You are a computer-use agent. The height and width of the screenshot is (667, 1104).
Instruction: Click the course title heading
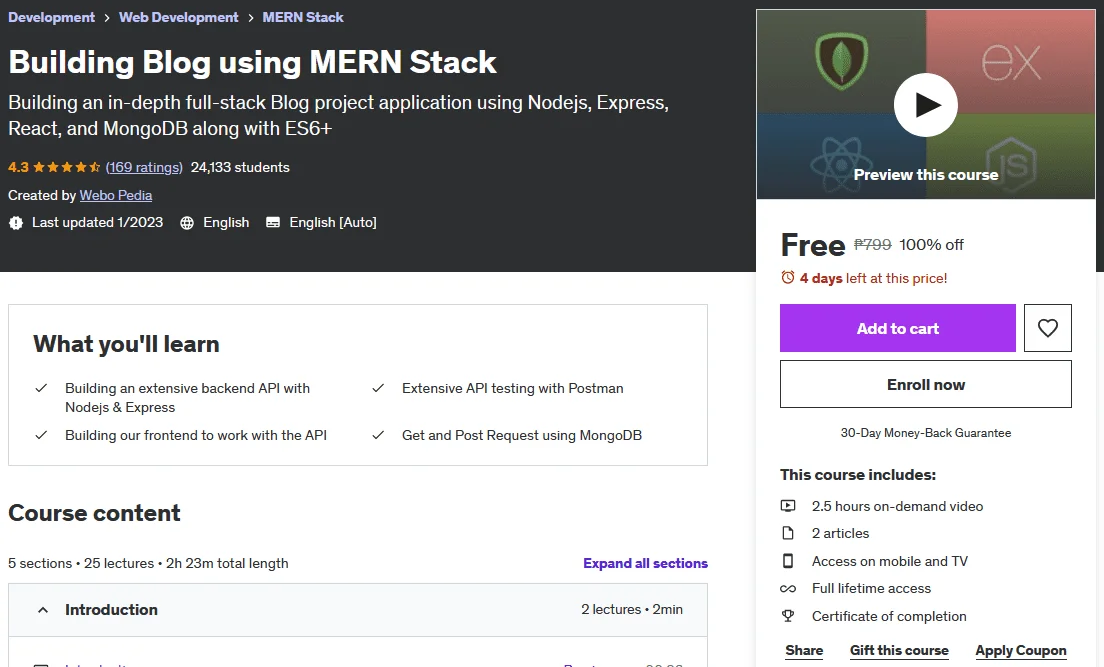(253, 62)
